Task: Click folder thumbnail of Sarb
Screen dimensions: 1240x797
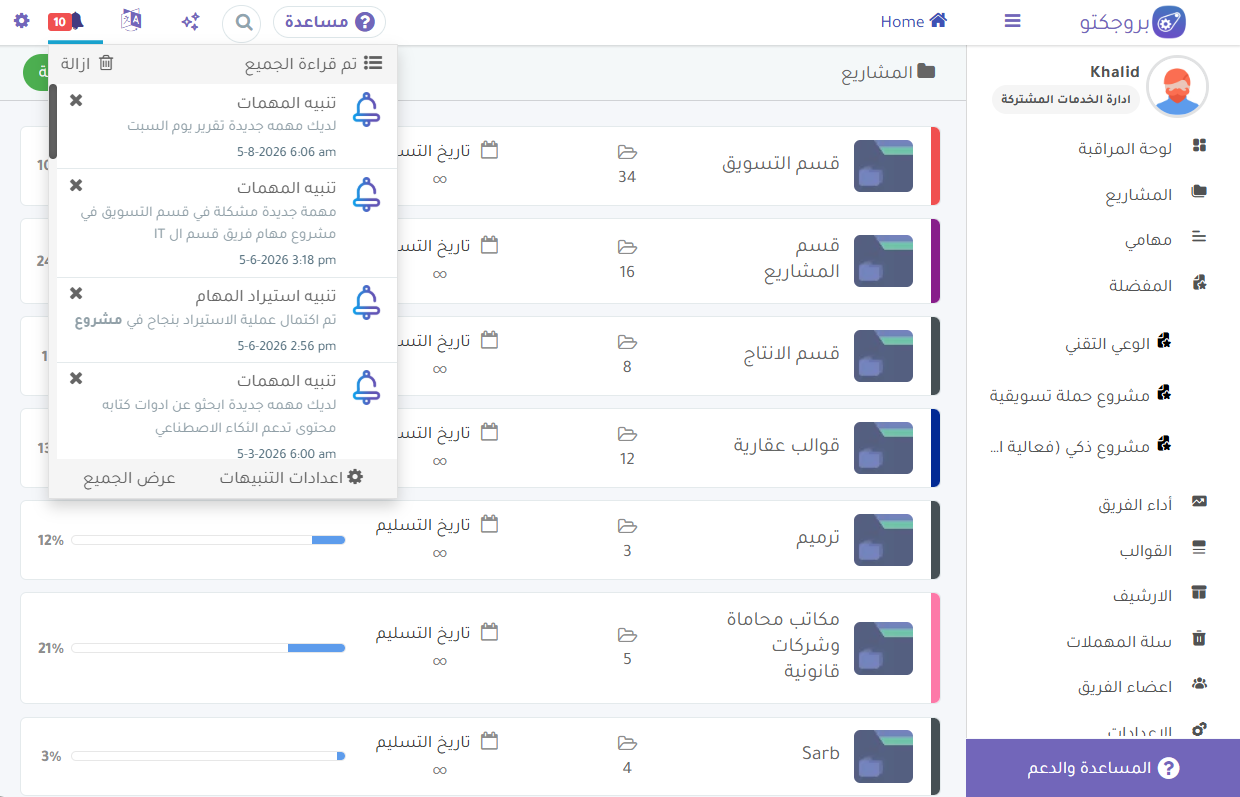Action: [x=883, y=756]
